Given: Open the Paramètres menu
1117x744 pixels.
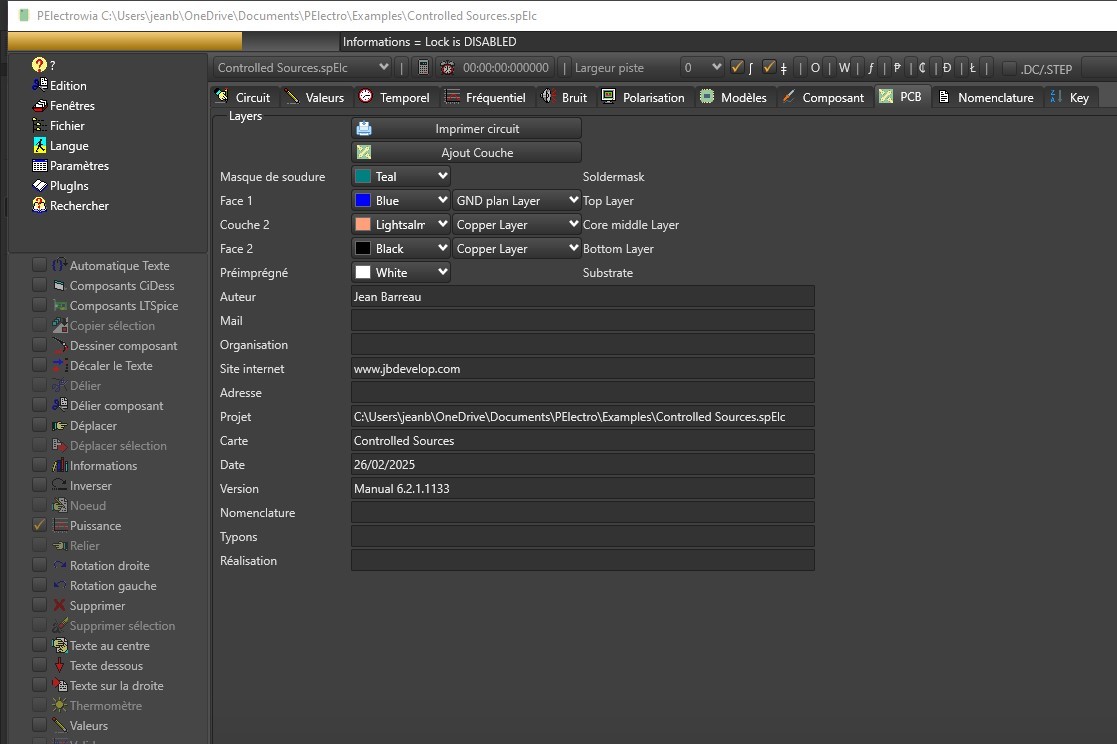Looking at the screenshot, I should click(x=79, y=166).
